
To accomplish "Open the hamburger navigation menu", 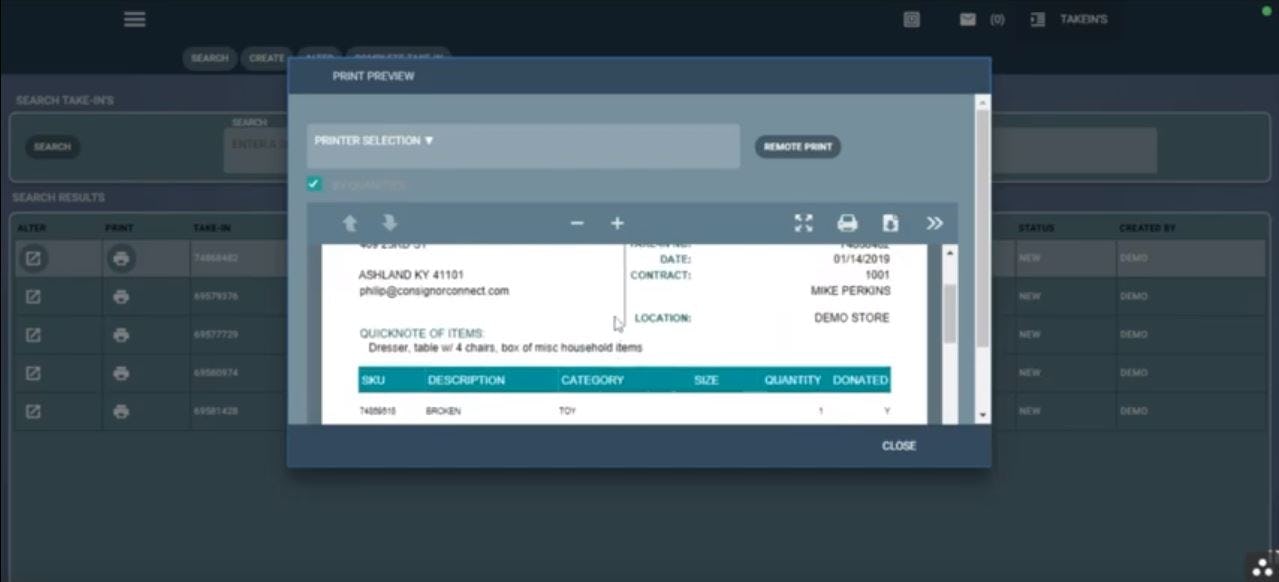I will coord(134,18).
